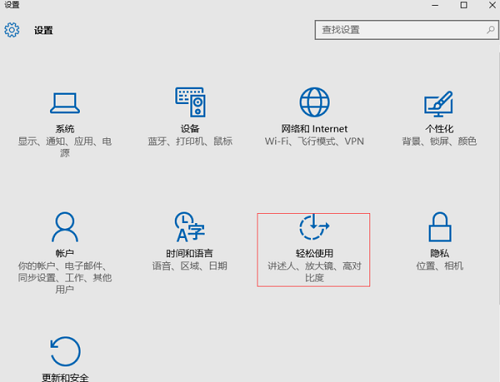Click the 显示、通知、应用、电源 description
Screen dimensions: 500x382
[65, 147]
